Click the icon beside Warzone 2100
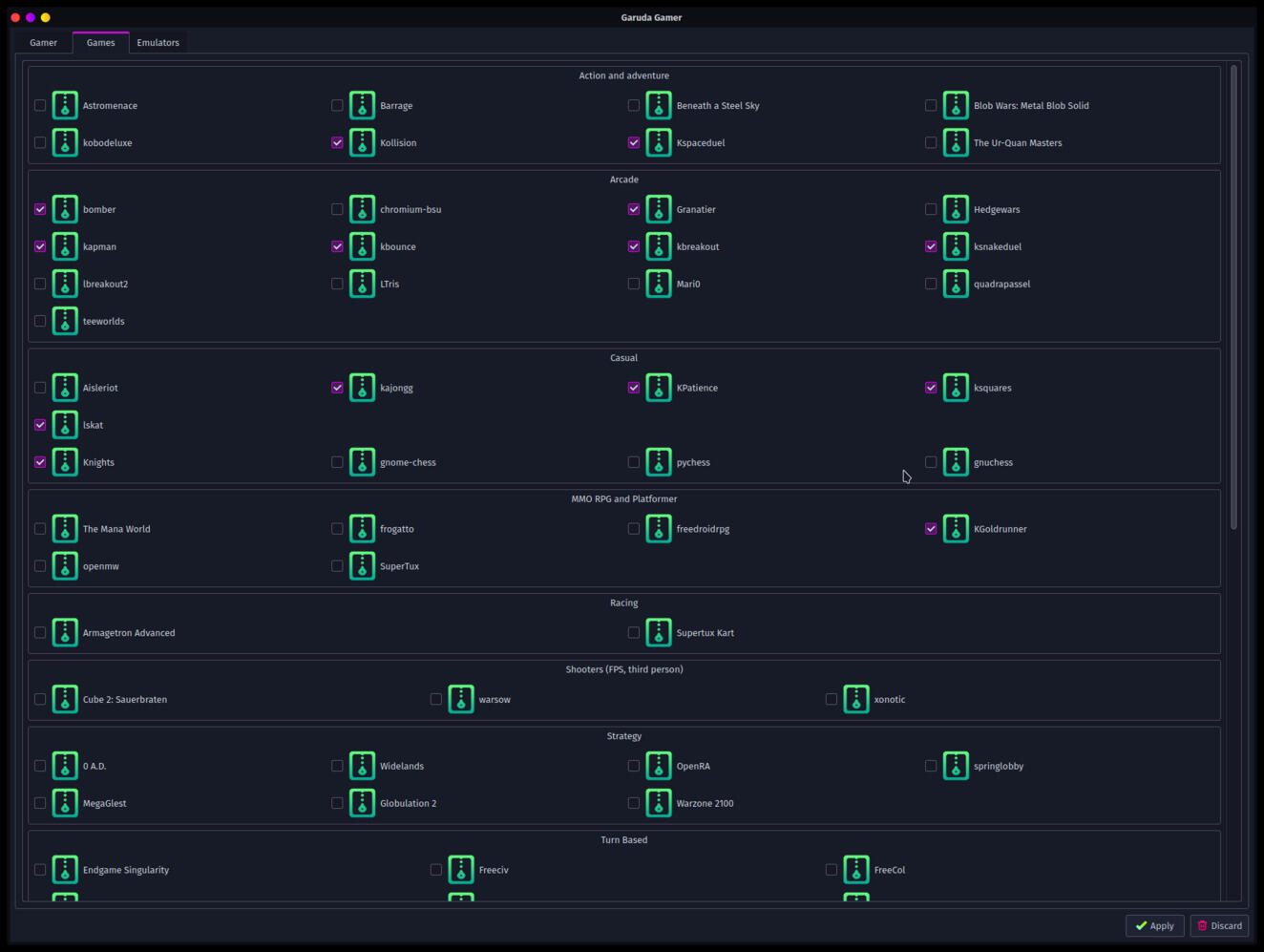 (x=659, y=803)
